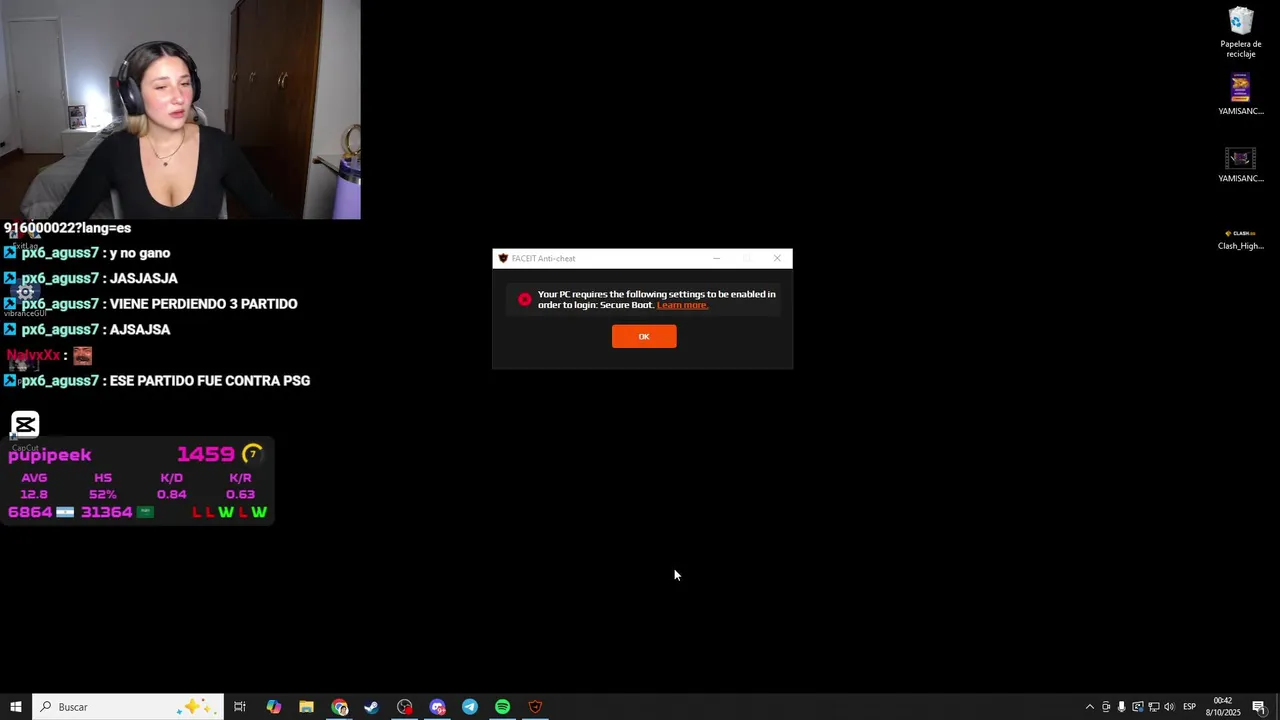The height and width of the screenshot is (720, 1280).
Task: Click the microphone tray icon
Action: tap(1121, 707)
